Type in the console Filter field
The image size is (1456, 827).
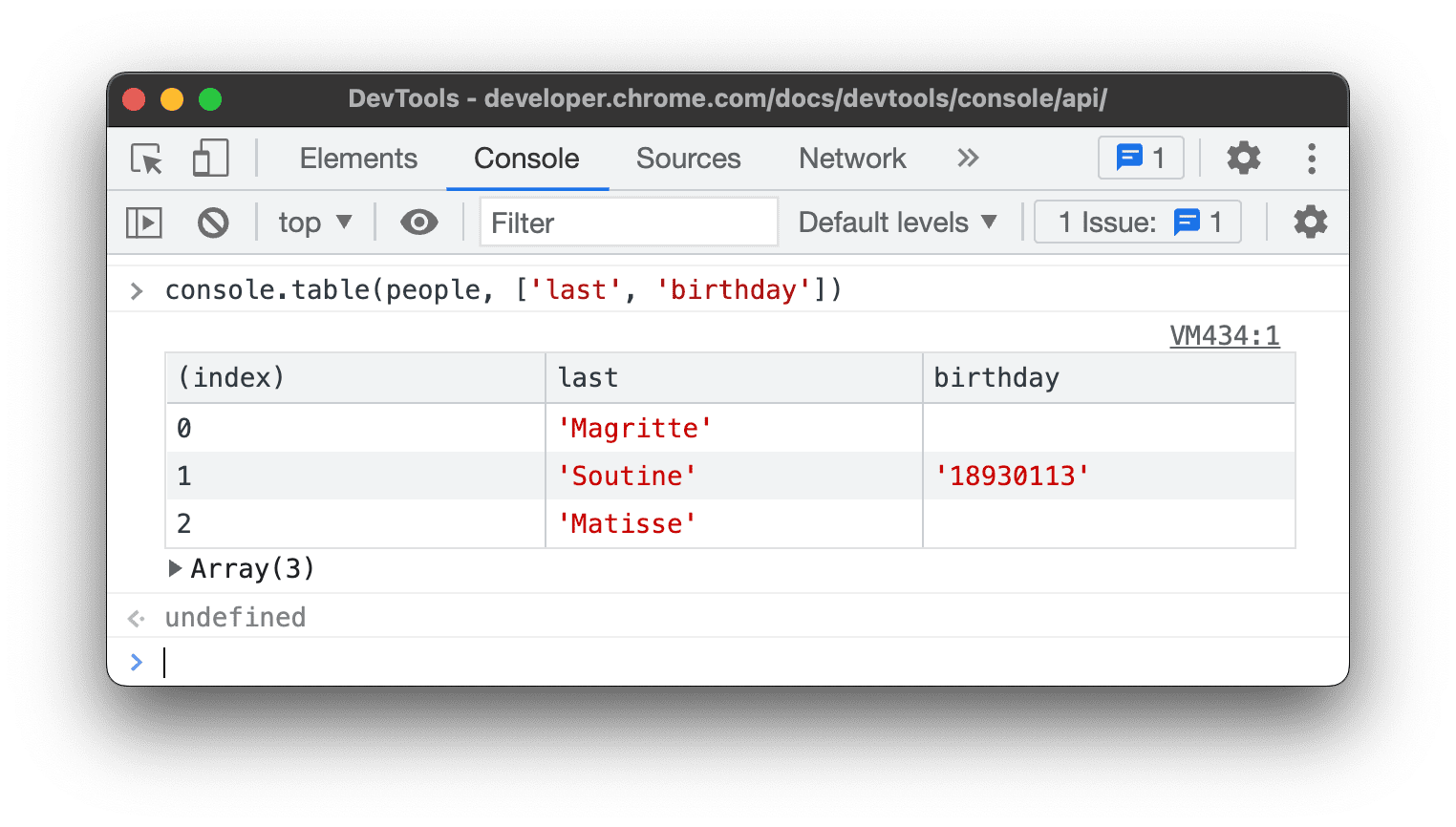tap(629, 222)
